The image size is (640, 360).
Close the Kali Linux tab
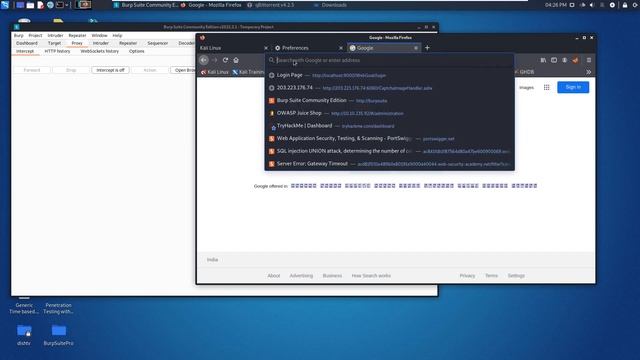pyautogui.click(x=266, y=48)
